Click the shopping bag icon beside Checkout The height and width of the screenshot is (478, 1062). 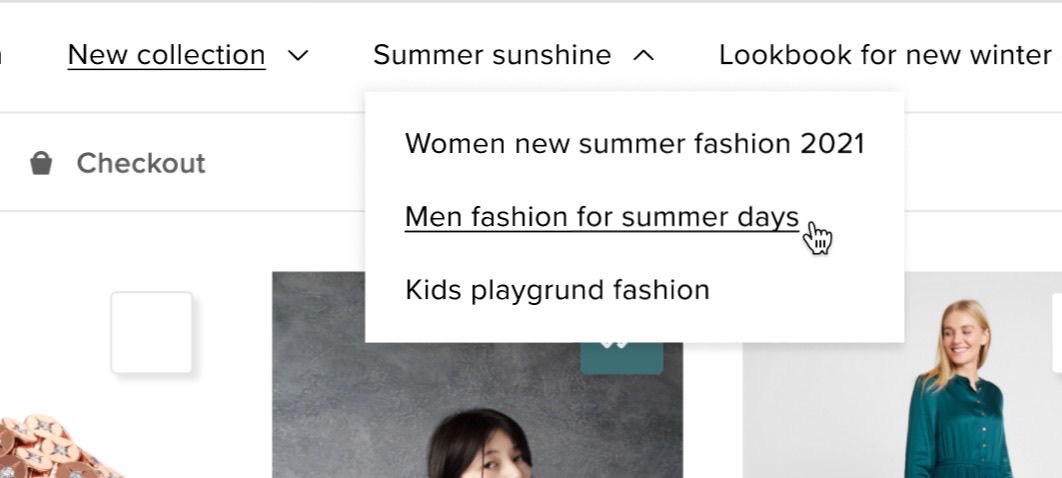click(41, 163)
